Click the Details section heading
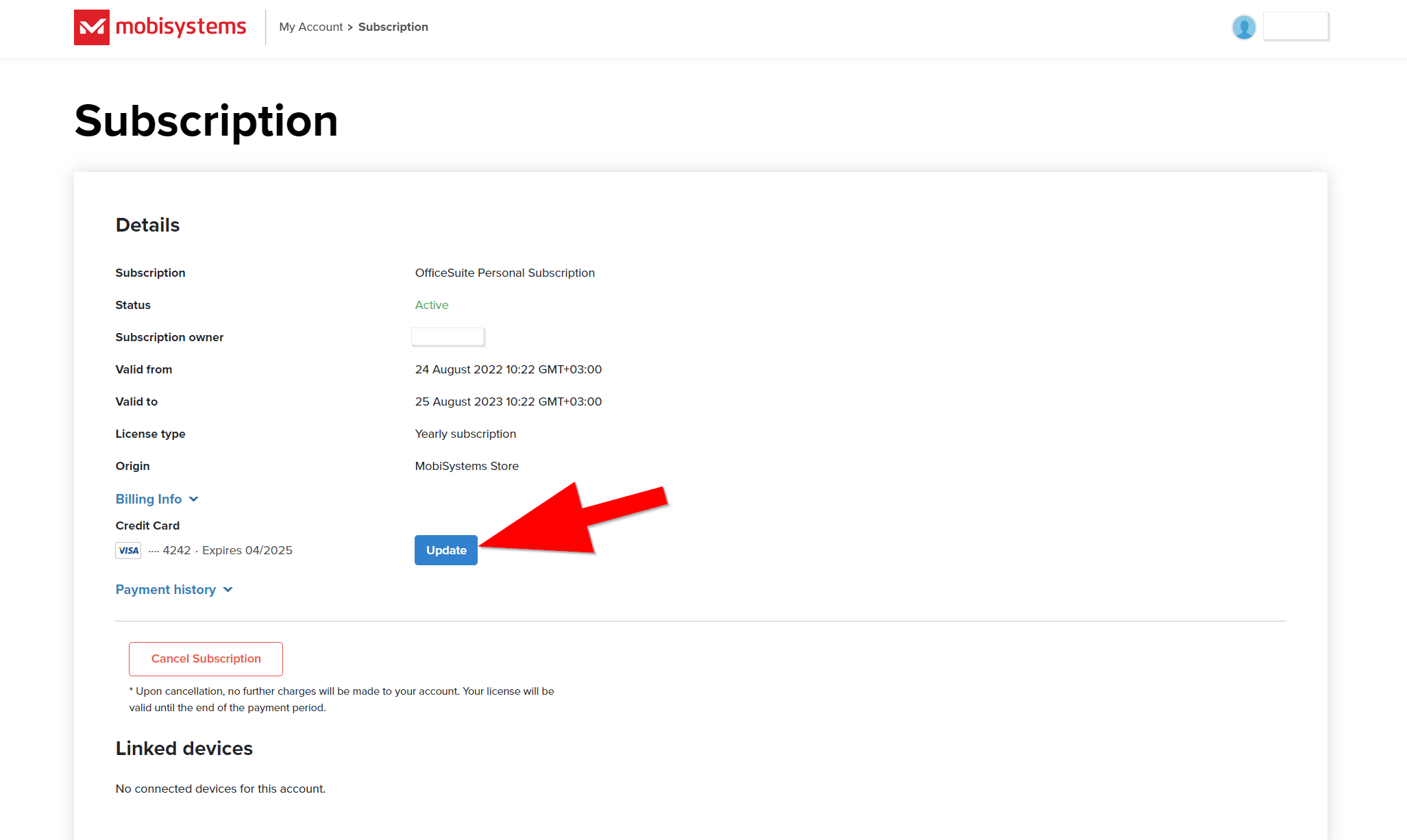 click(x=147, y=225)
